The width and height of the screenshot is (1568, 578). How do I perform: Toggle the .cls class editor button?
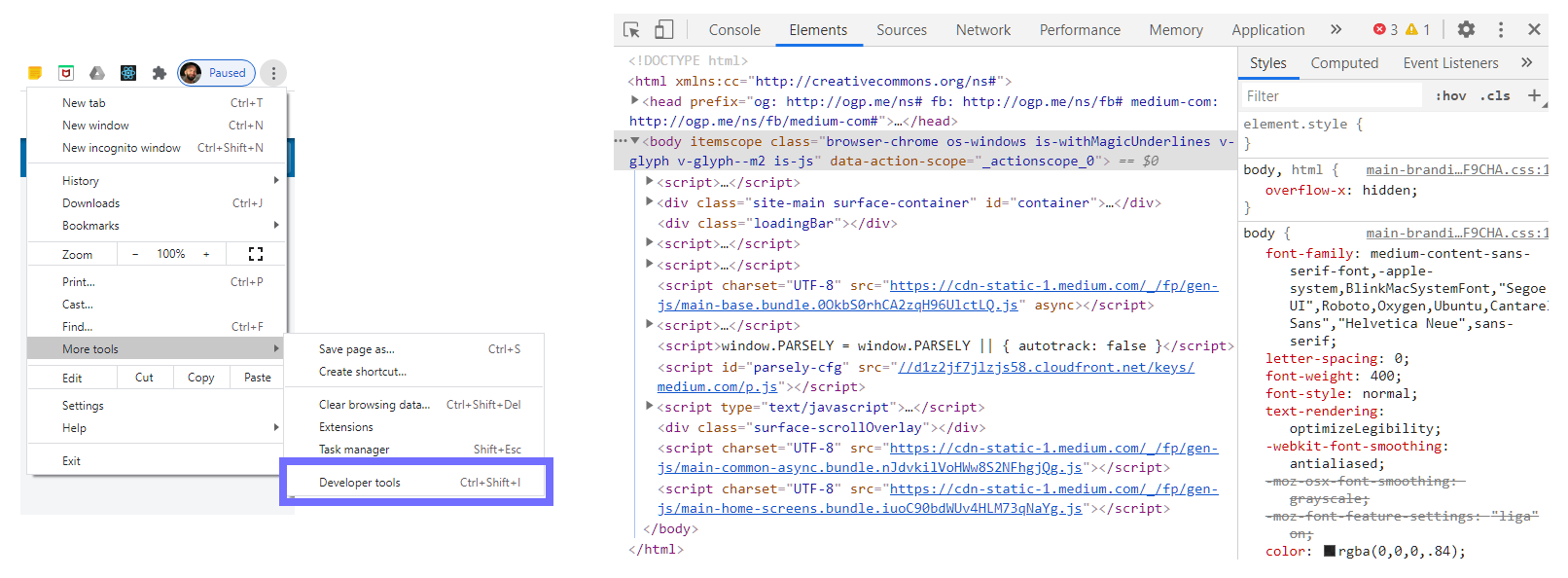click(1495, 95)
